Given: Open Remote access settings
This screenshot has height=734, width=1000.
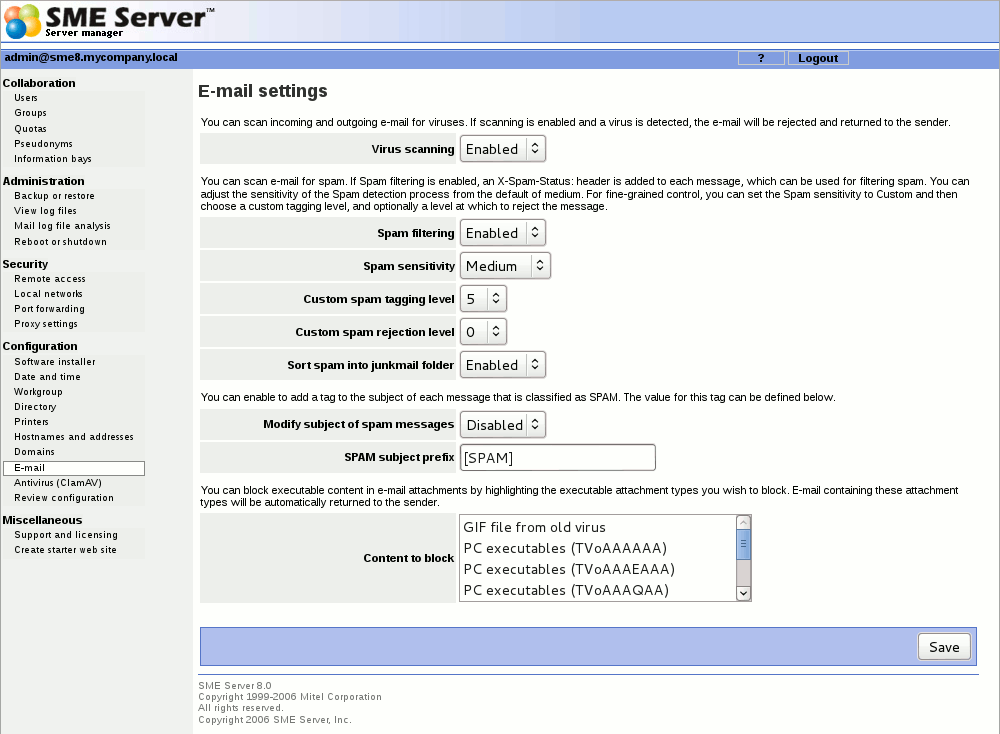Looking at the screenshot, I should click(50, 279).
